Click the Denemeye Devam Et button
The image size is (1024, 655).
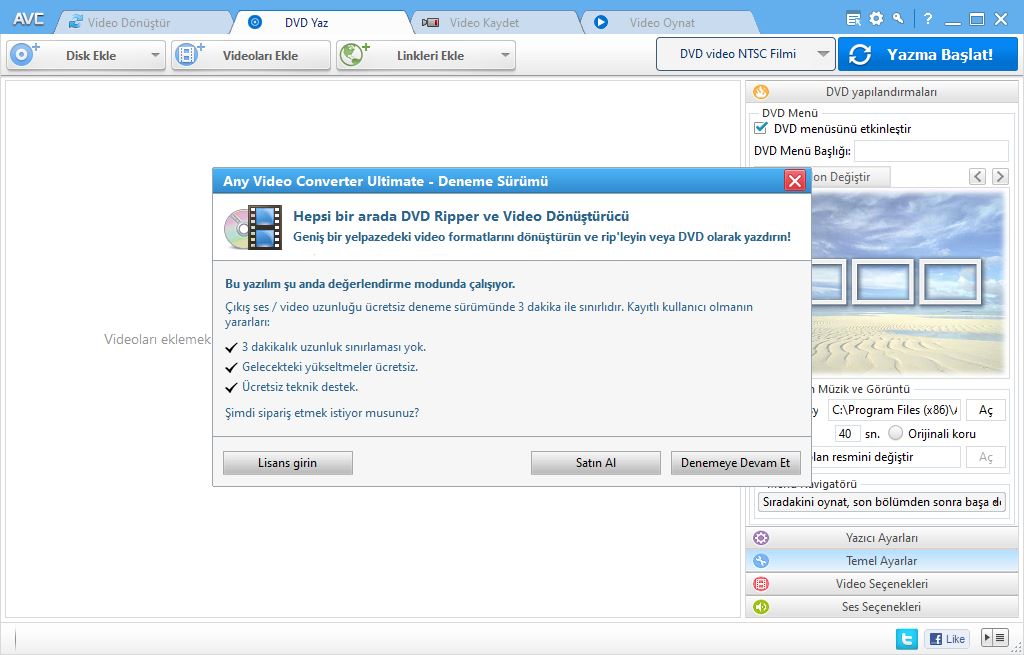point(735,463)
